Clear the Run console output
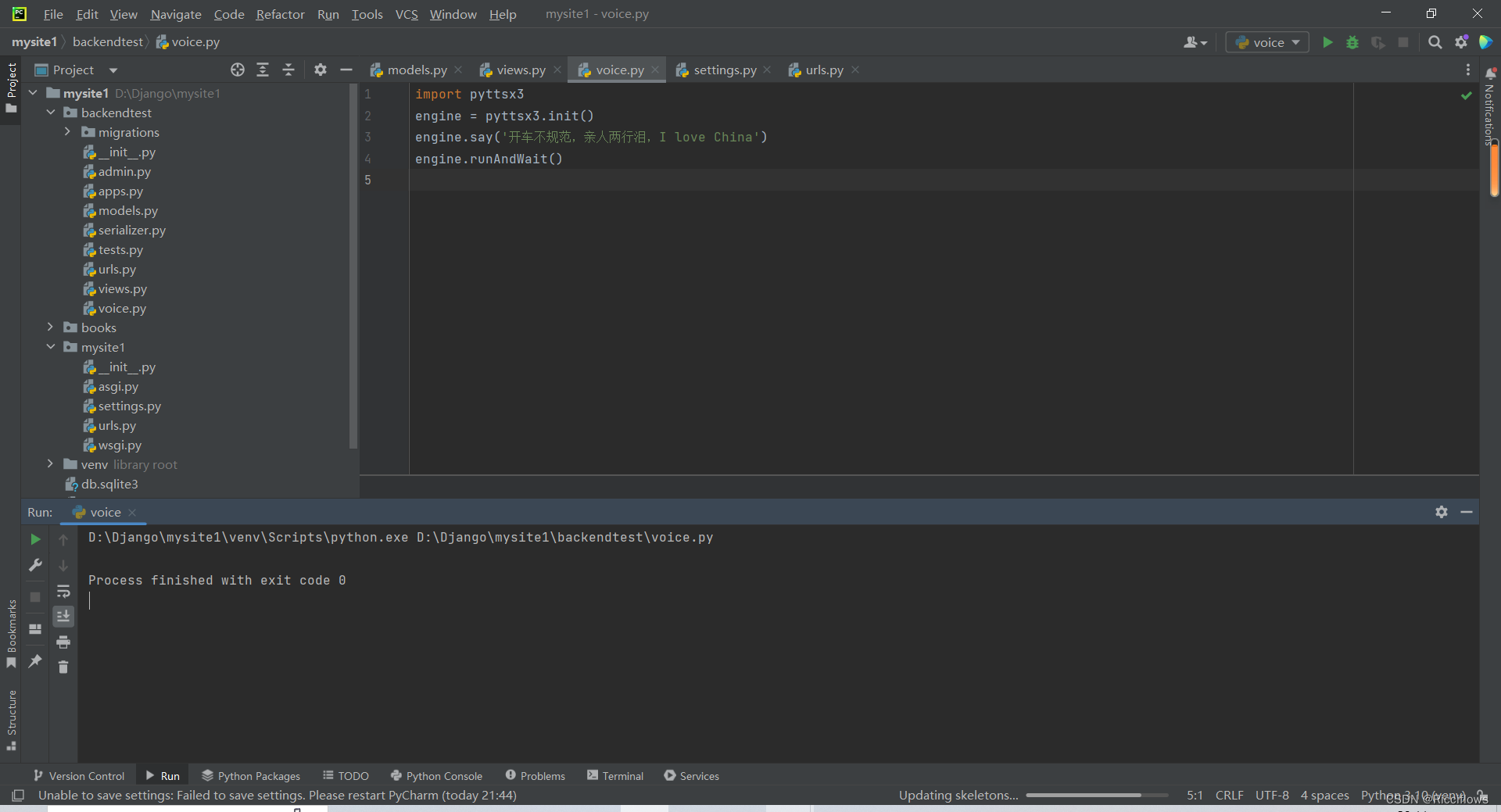 [x=64, y=667]
